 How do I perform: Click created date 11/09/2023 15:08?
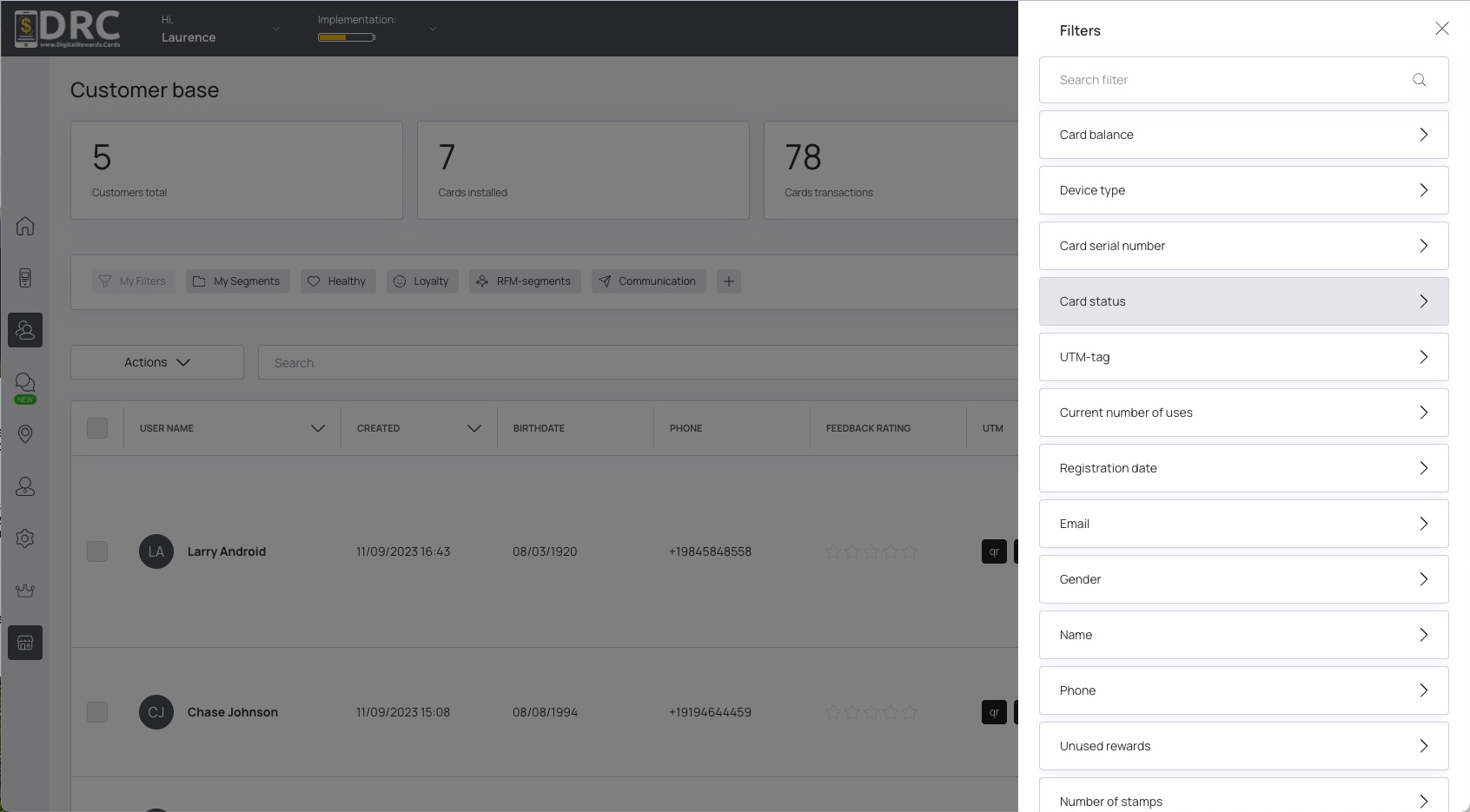coord(403,712)
